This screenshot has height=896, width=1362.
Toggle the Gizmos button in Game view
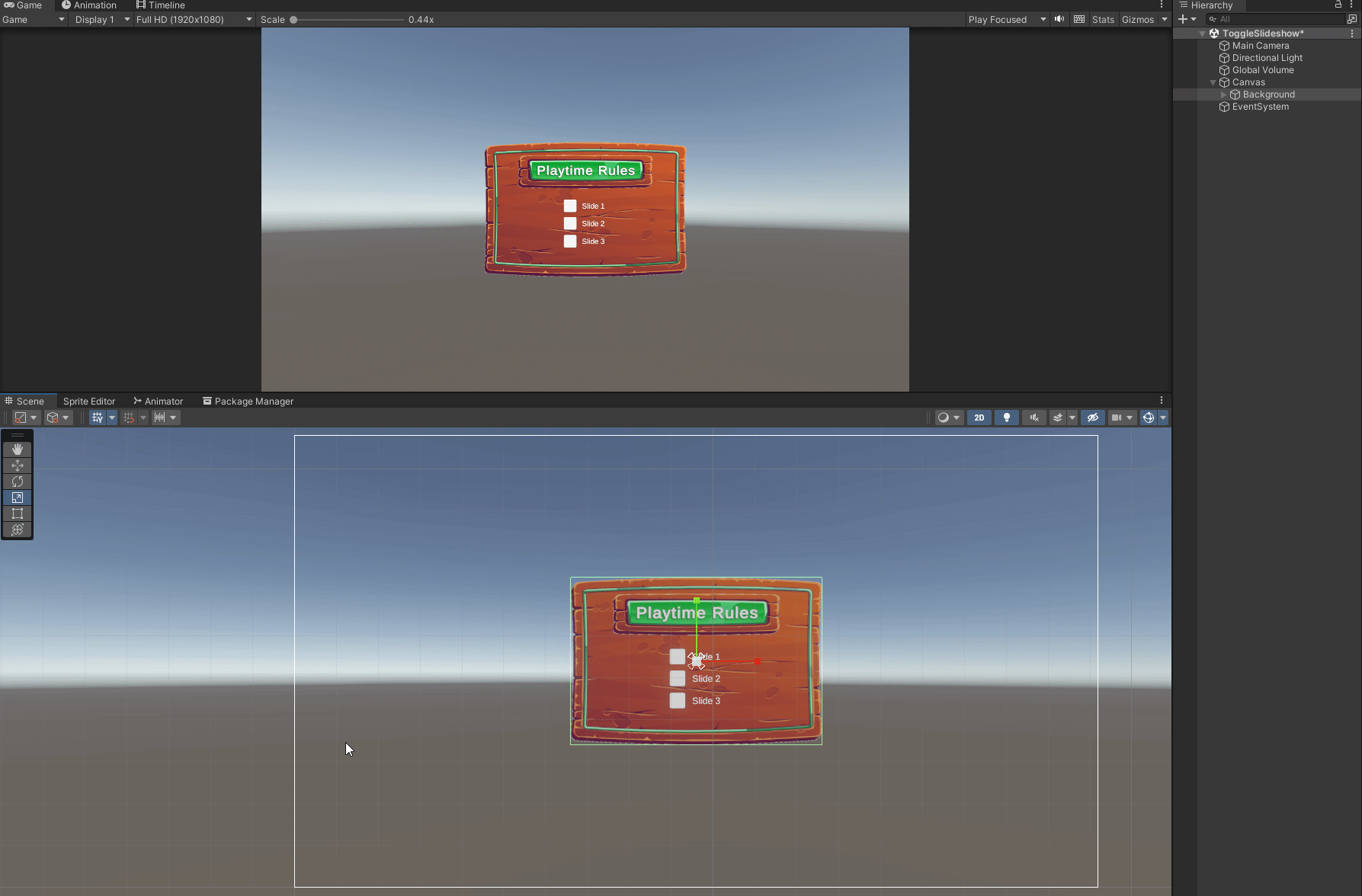coord(1138,20)
